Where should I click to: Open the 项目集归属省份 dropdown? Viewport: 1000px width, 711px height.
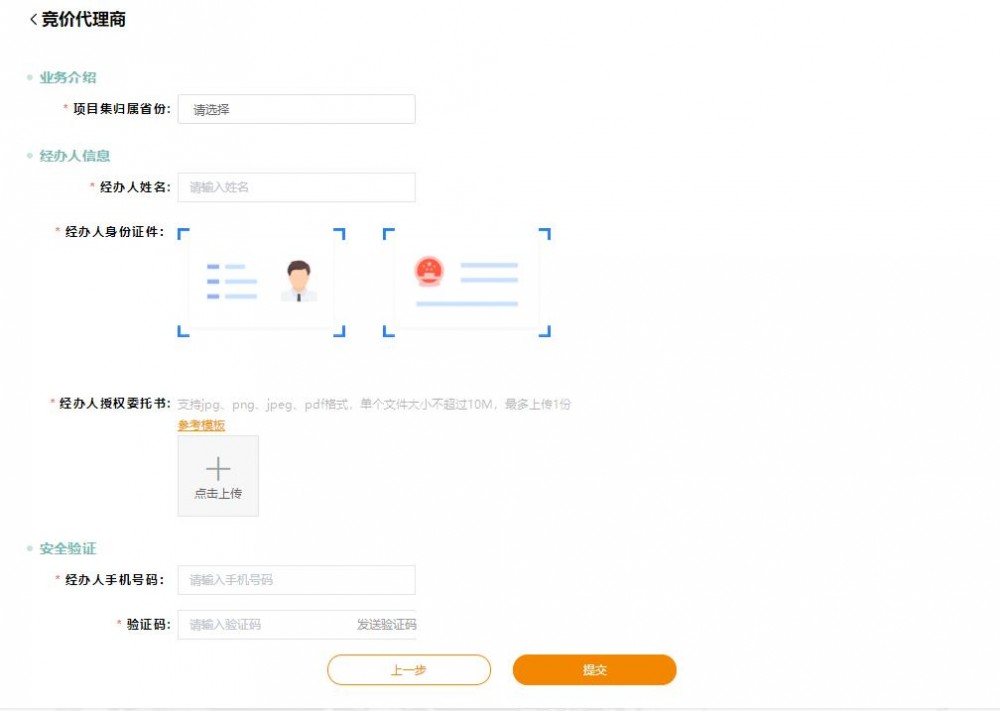pos(296,110)
